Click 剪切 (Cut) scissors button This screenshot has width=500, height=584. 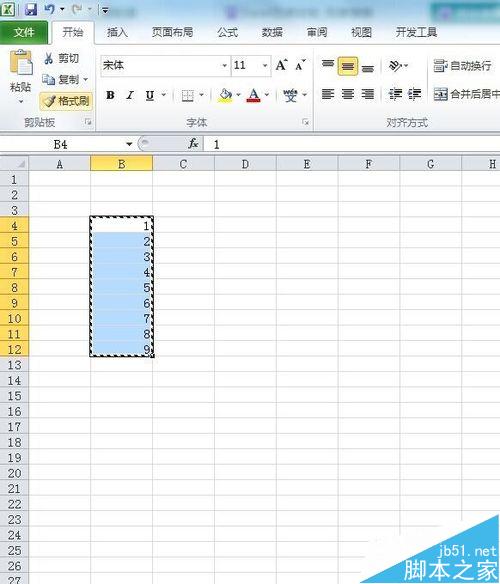61,58
